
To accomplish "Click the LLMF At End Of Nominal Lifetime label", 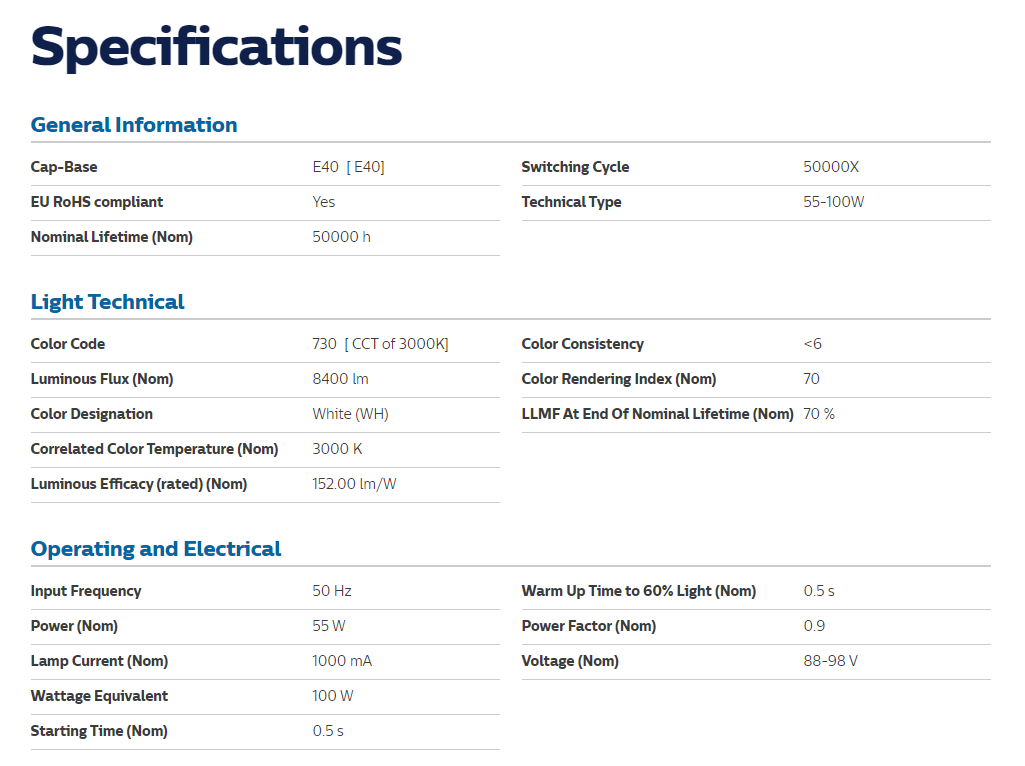I will (x=658, y=414).
